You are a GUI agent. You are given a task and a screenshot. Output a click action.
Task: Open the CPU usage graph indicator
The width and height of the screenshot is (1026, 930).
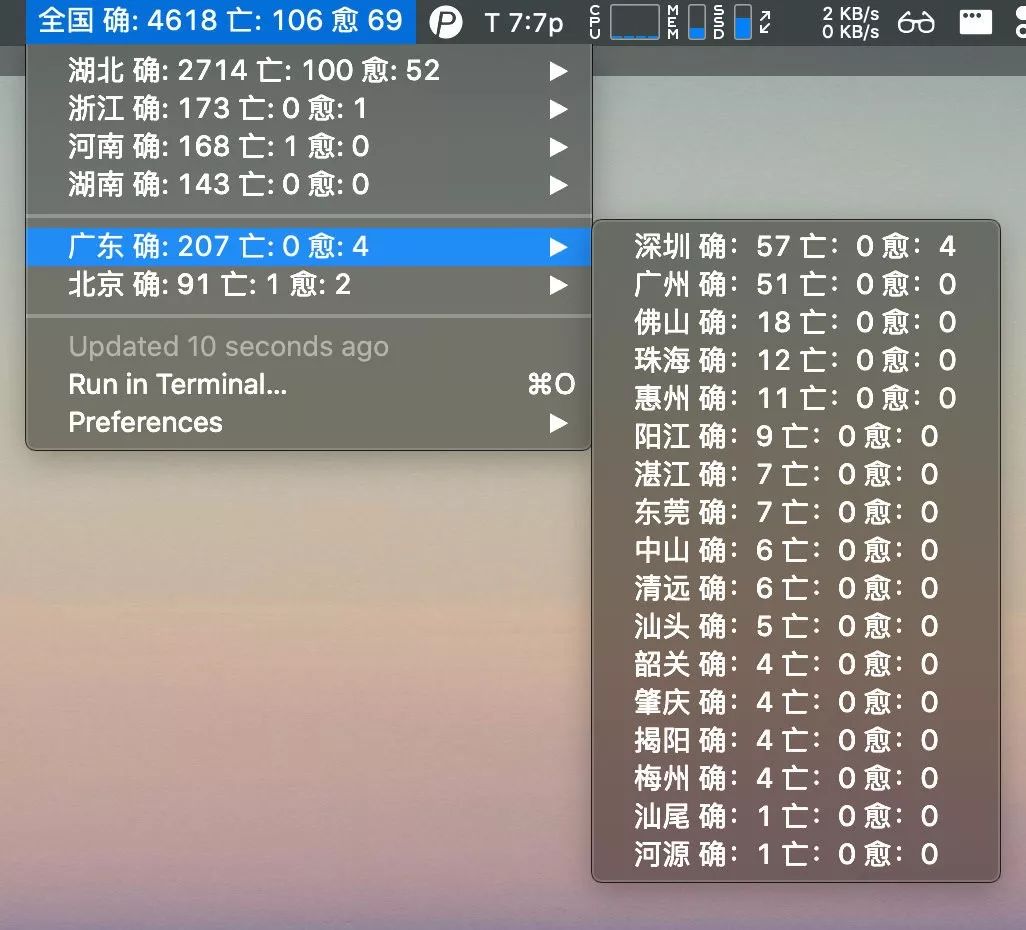[x=626, y=22]
